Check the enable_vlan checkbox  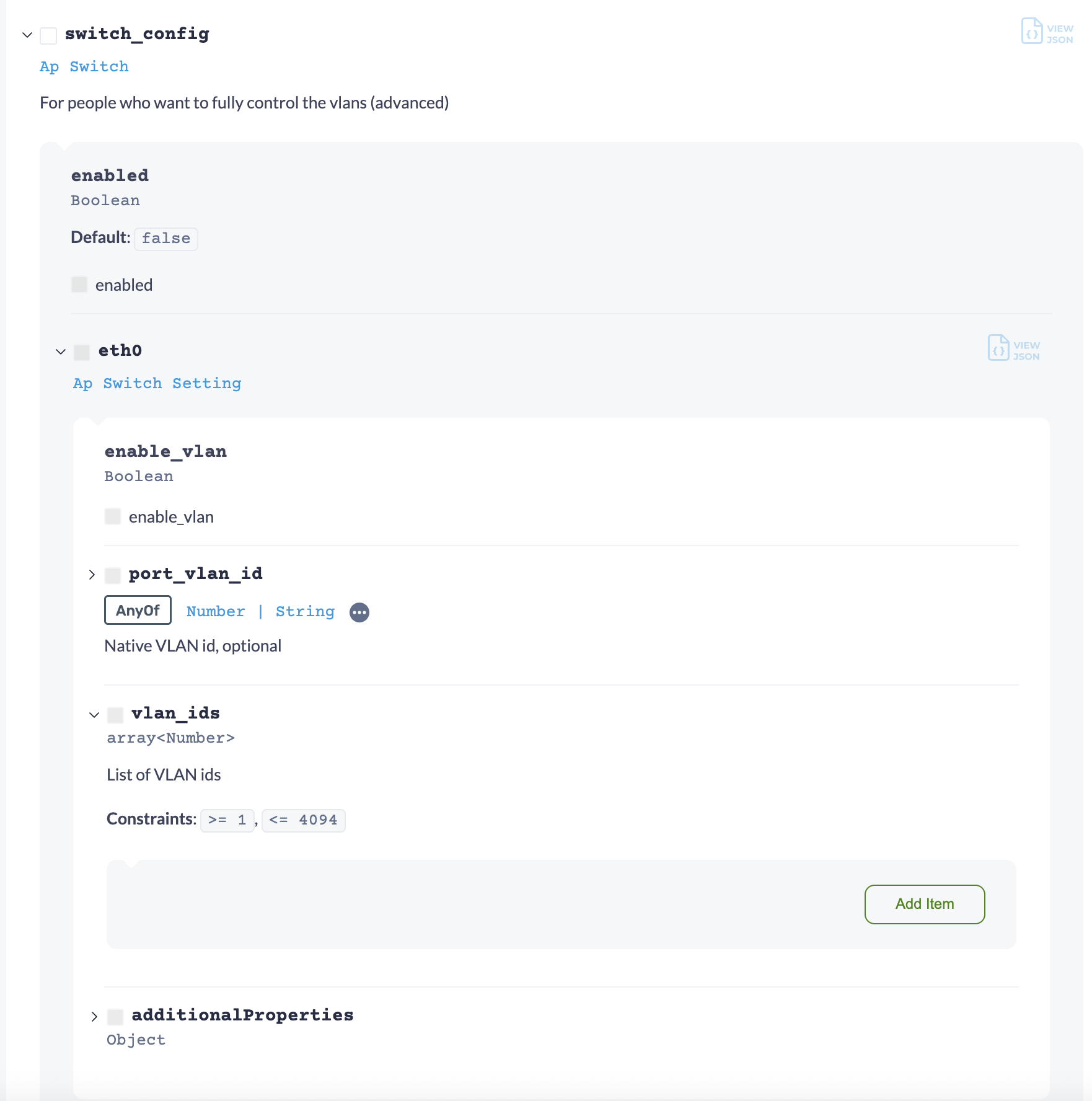tap(113, 517)
